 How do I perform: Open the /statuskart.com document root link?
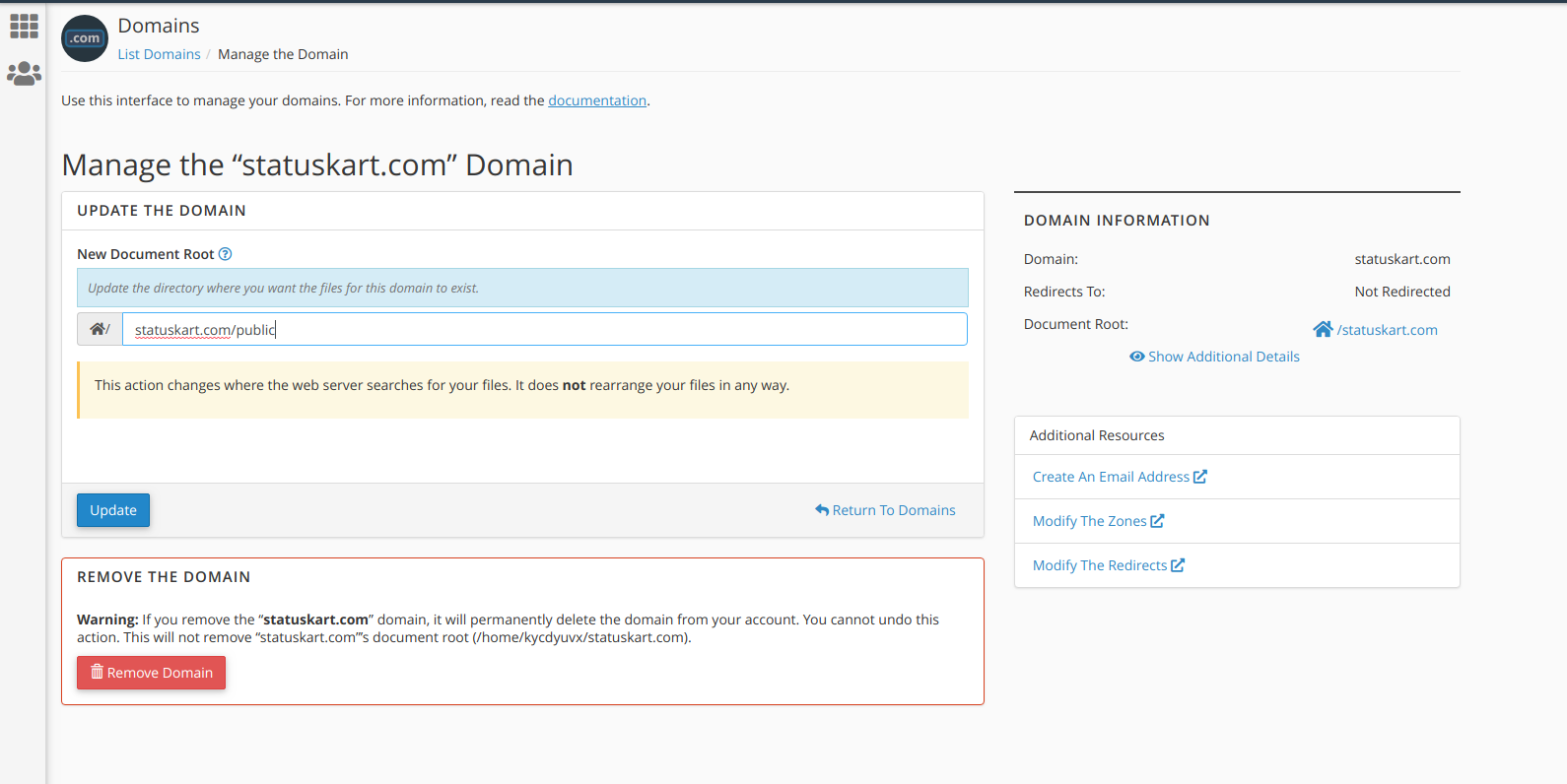[x=1387, y=330]
